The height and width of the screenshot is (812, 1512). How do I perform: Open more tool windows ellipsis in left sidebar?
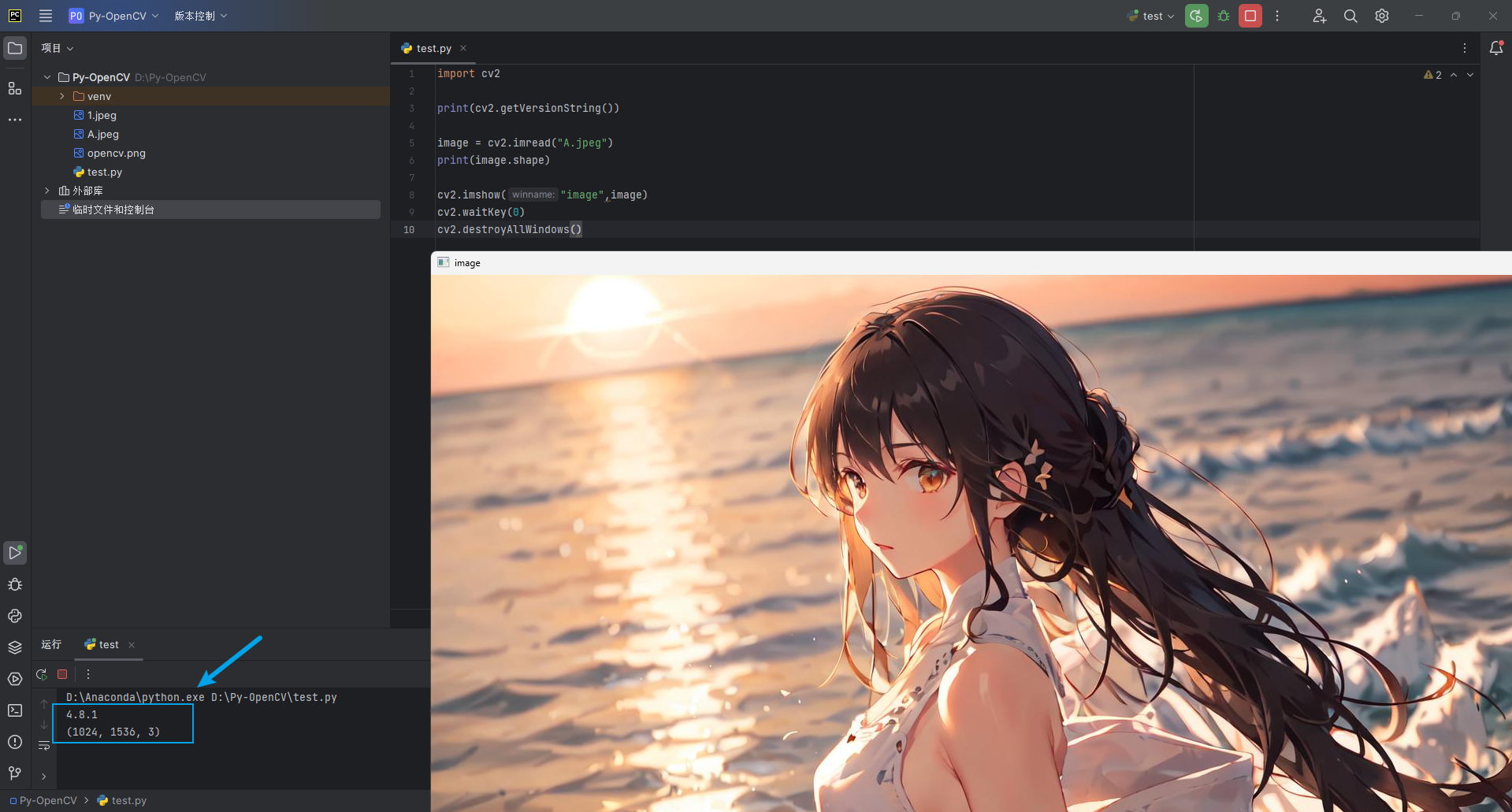click(15, 120)
